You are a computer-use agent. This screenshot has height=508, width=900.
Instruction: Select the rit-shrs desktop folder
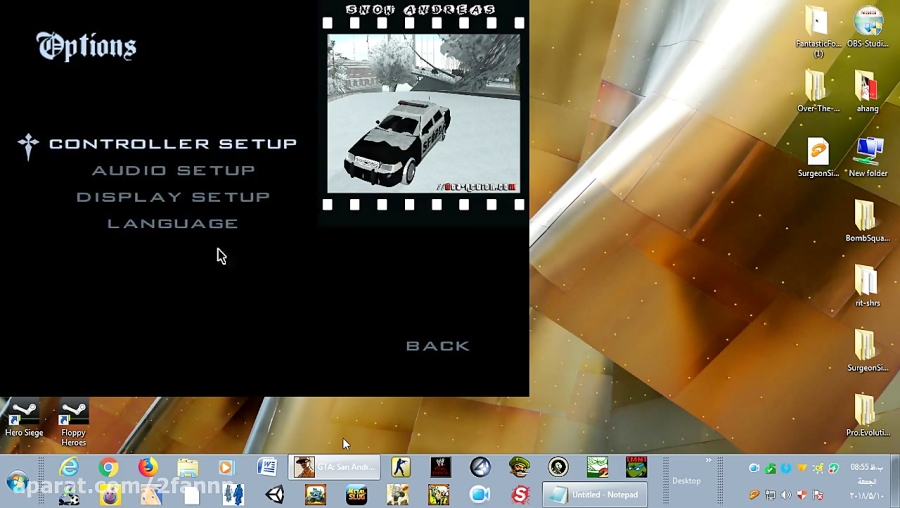pyautogui.click(x=867, y=286)
